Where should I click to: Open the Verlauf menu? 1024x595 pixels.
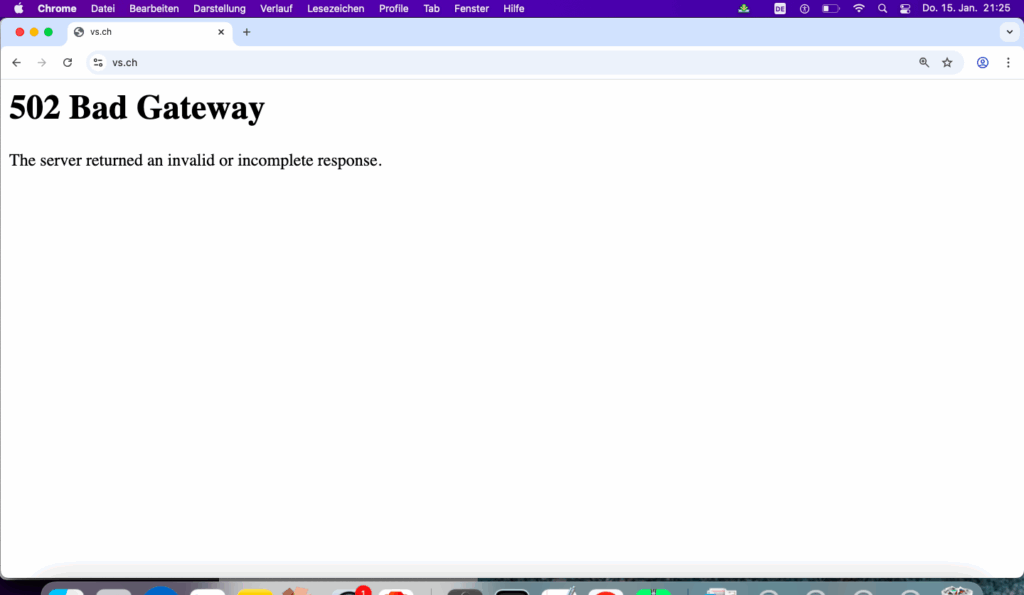[276, 8]
